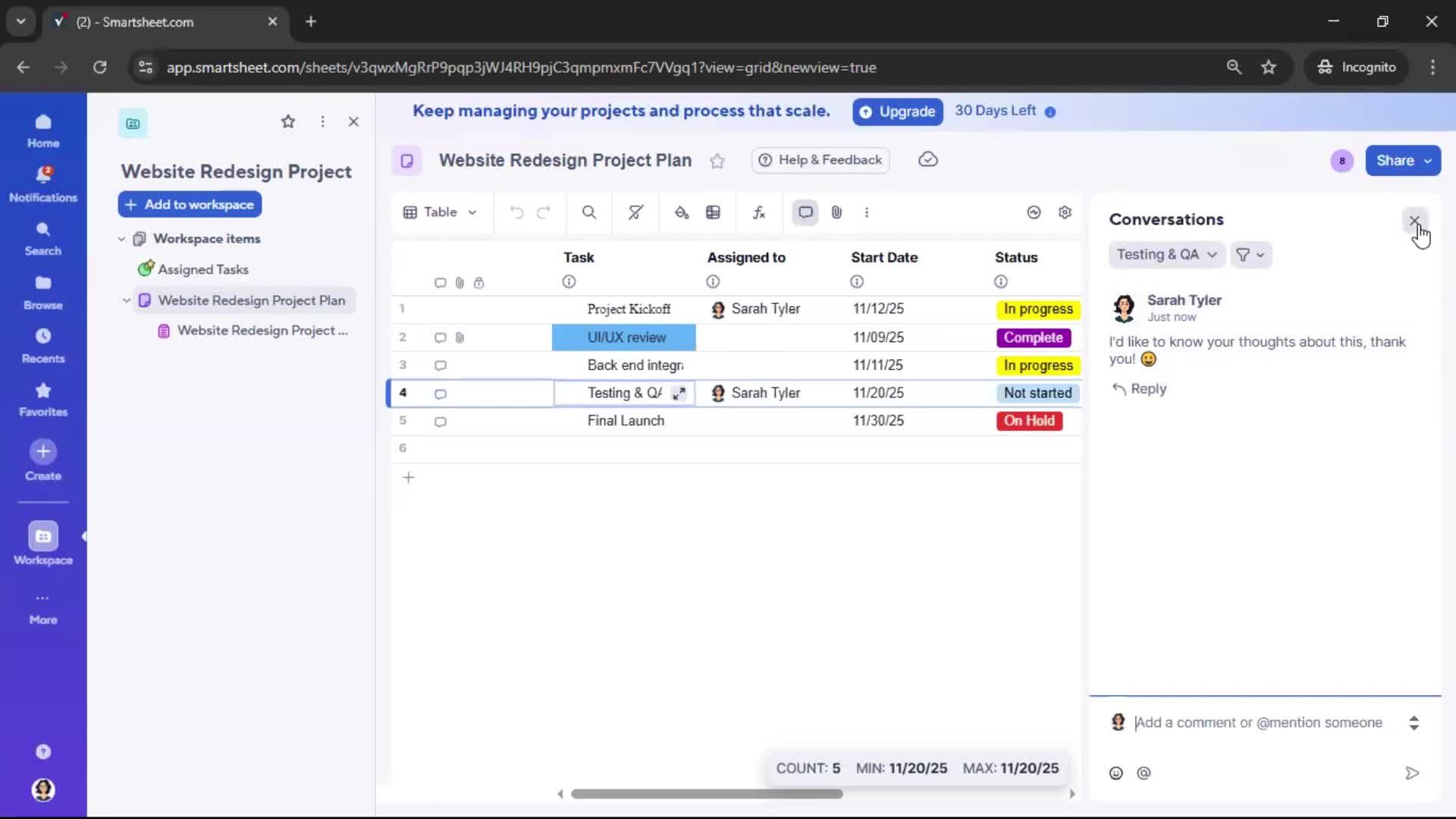
Task: Open the fill color tool in toolbar
Action: coord(681,212)
